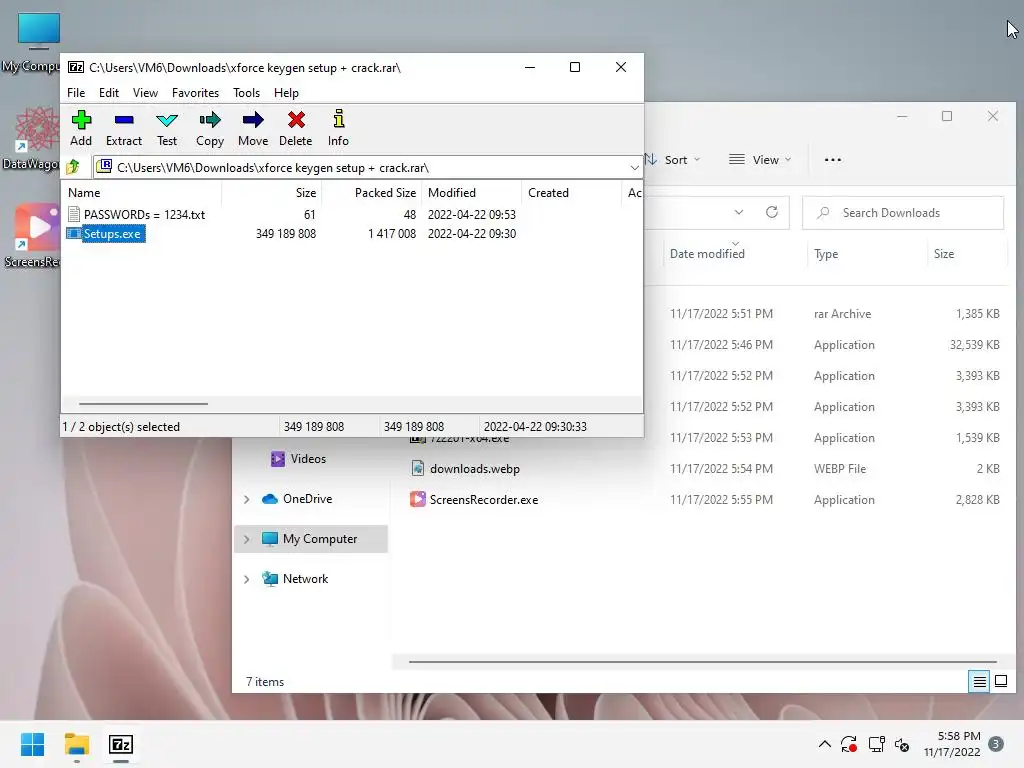This screenshot has height=768, width=1024.
Task: Click the Copy toolbar button in 7-Zip
Action: [x=210, y=128]
